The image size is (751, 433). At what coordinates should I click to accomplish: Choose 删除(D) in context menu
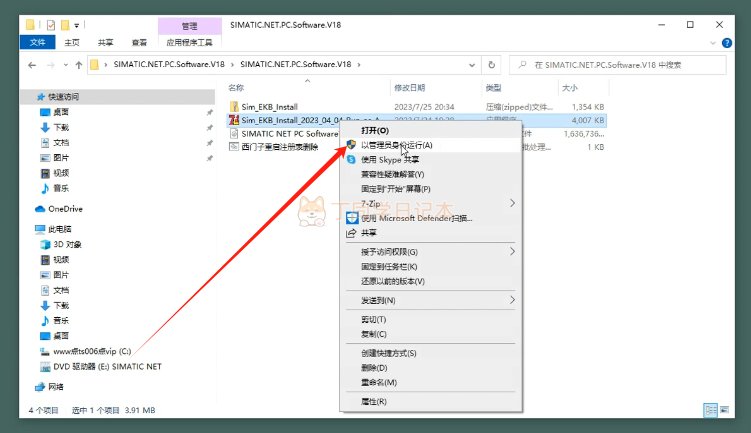coord(431,368)
